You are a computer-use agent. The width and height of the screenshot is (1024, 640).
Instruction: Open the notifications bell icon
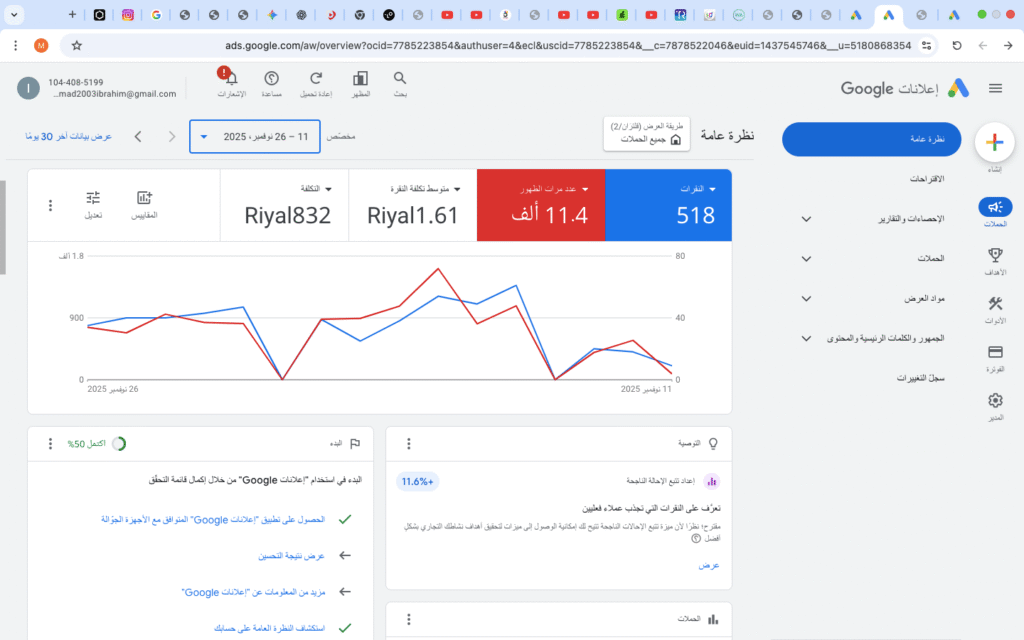[231, 79]
